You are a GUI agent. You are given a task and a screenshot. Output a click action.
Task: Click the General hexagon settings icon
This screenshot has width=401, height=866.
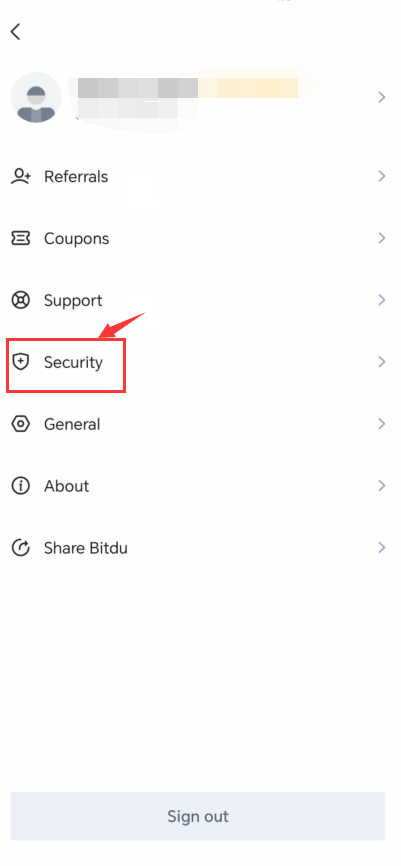20,424
